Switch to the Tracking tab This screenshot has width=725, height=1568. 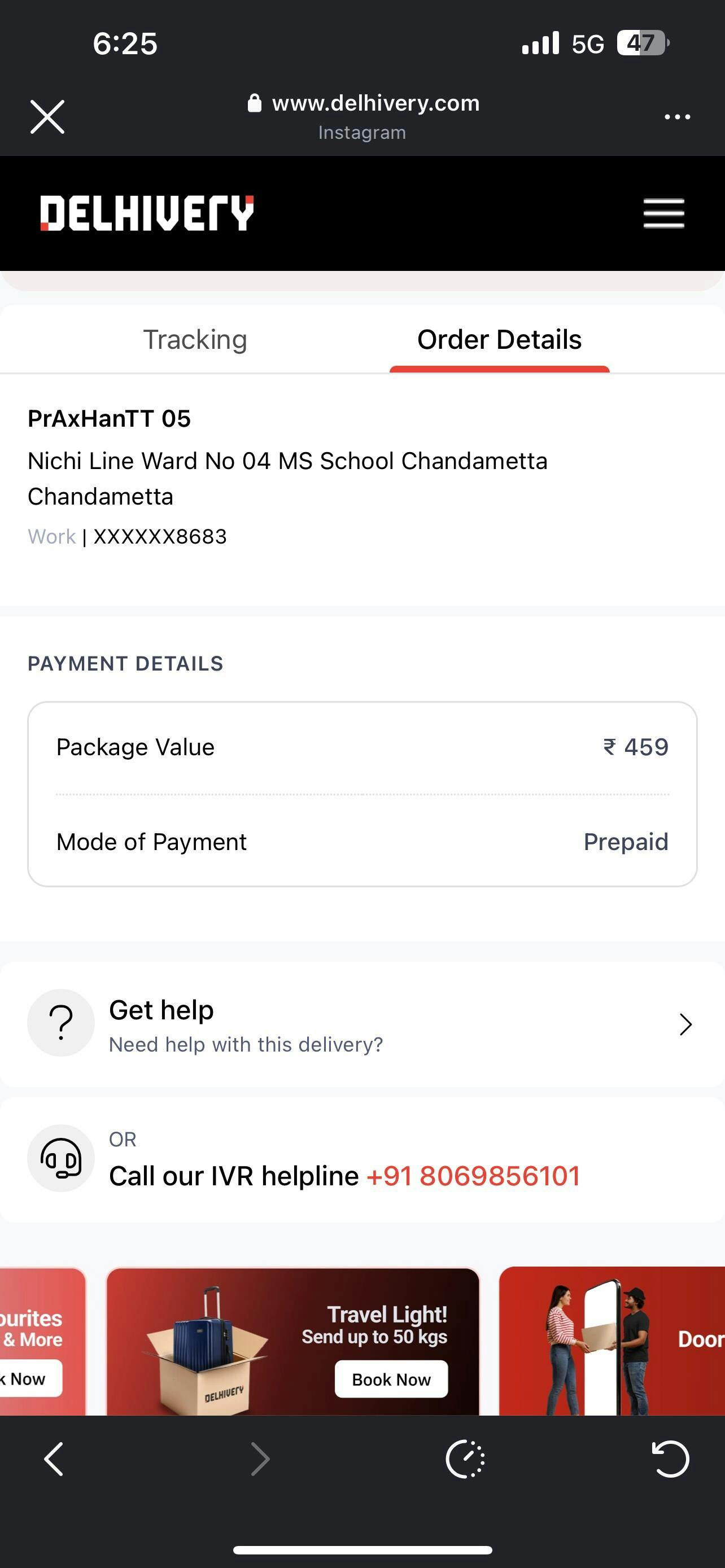click(x=195, y=340)
